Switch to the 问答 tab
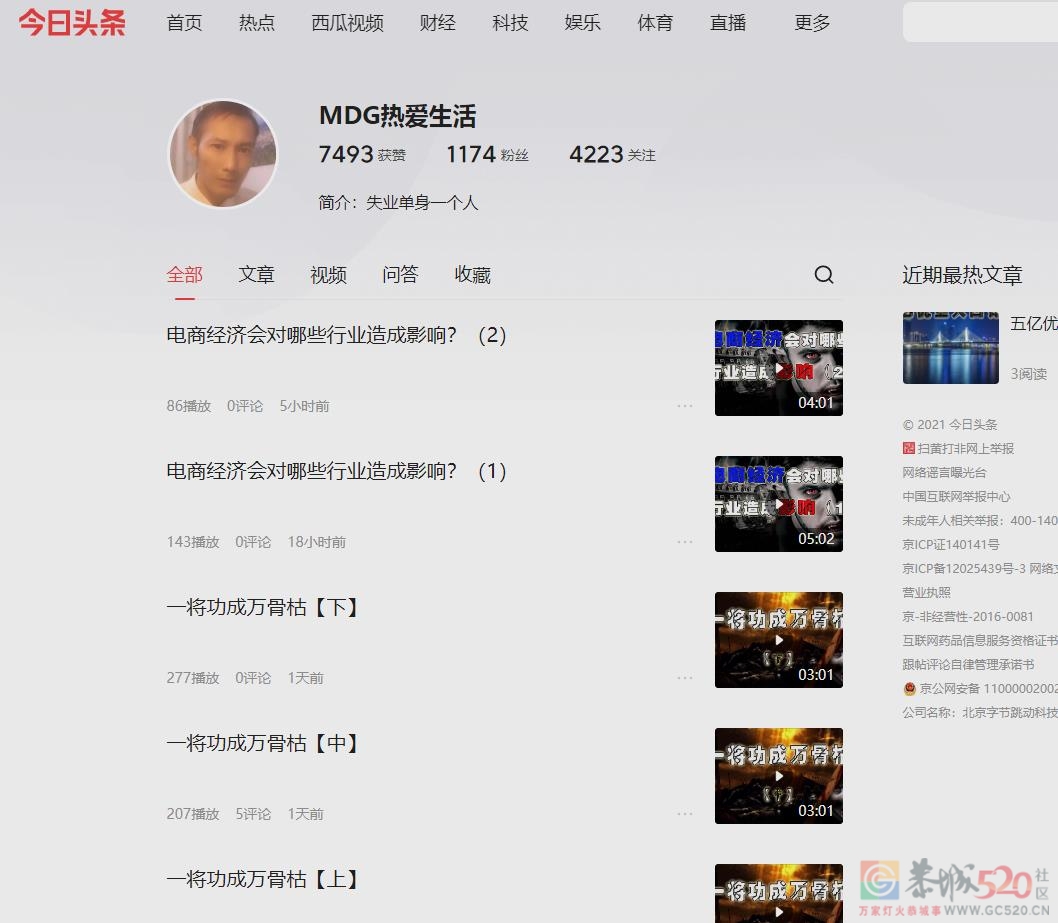1058x923 pixels. point(400,275)
